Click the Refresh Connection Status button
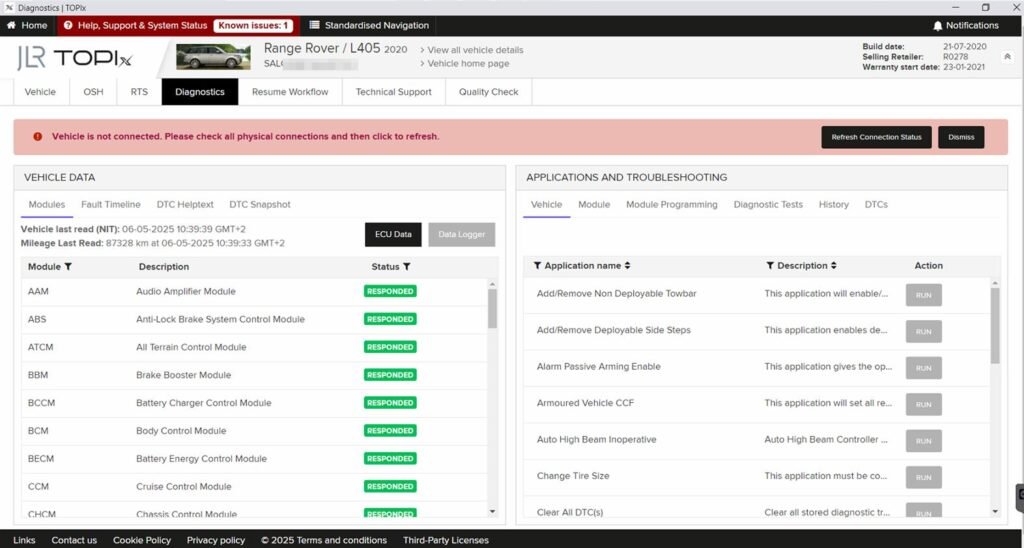The height and width of the screenshot is (548, 1024). [876, 137]
